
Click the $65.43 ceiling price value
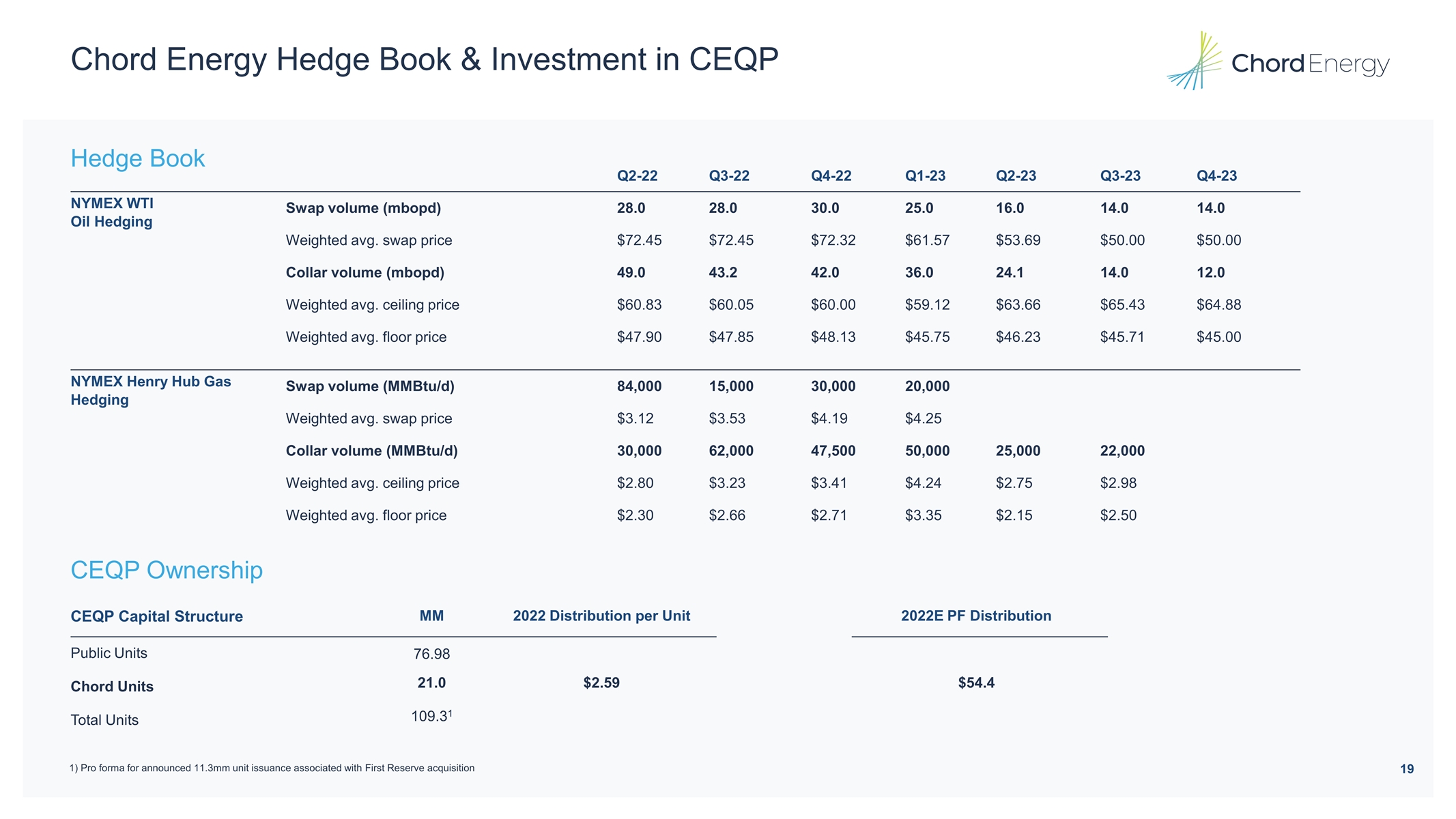pyautogui.click(x=1122, y=305)
